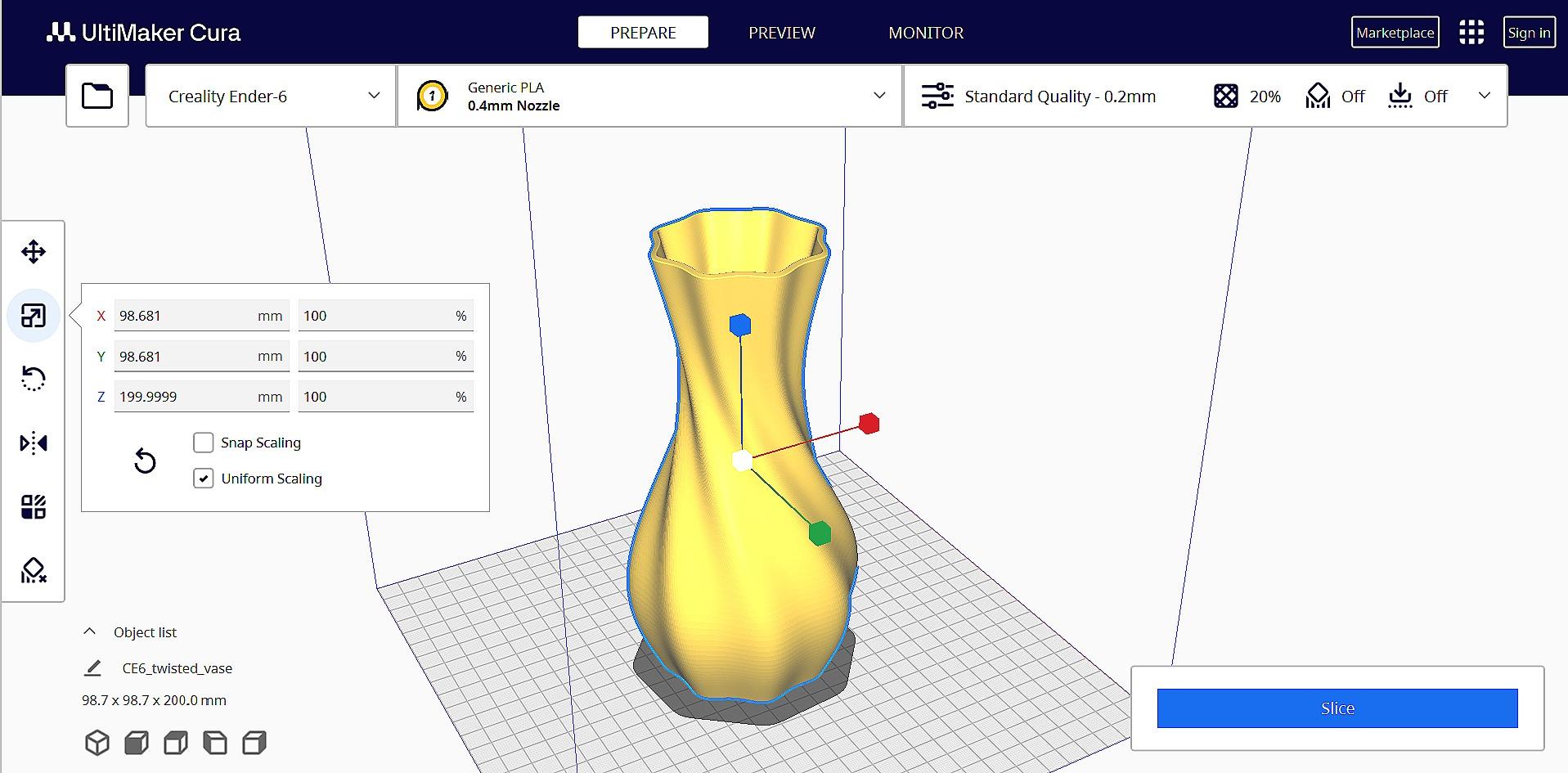Switch to MONITOR stage
The width and height of the screenshot is (1568, 773).
926,33
